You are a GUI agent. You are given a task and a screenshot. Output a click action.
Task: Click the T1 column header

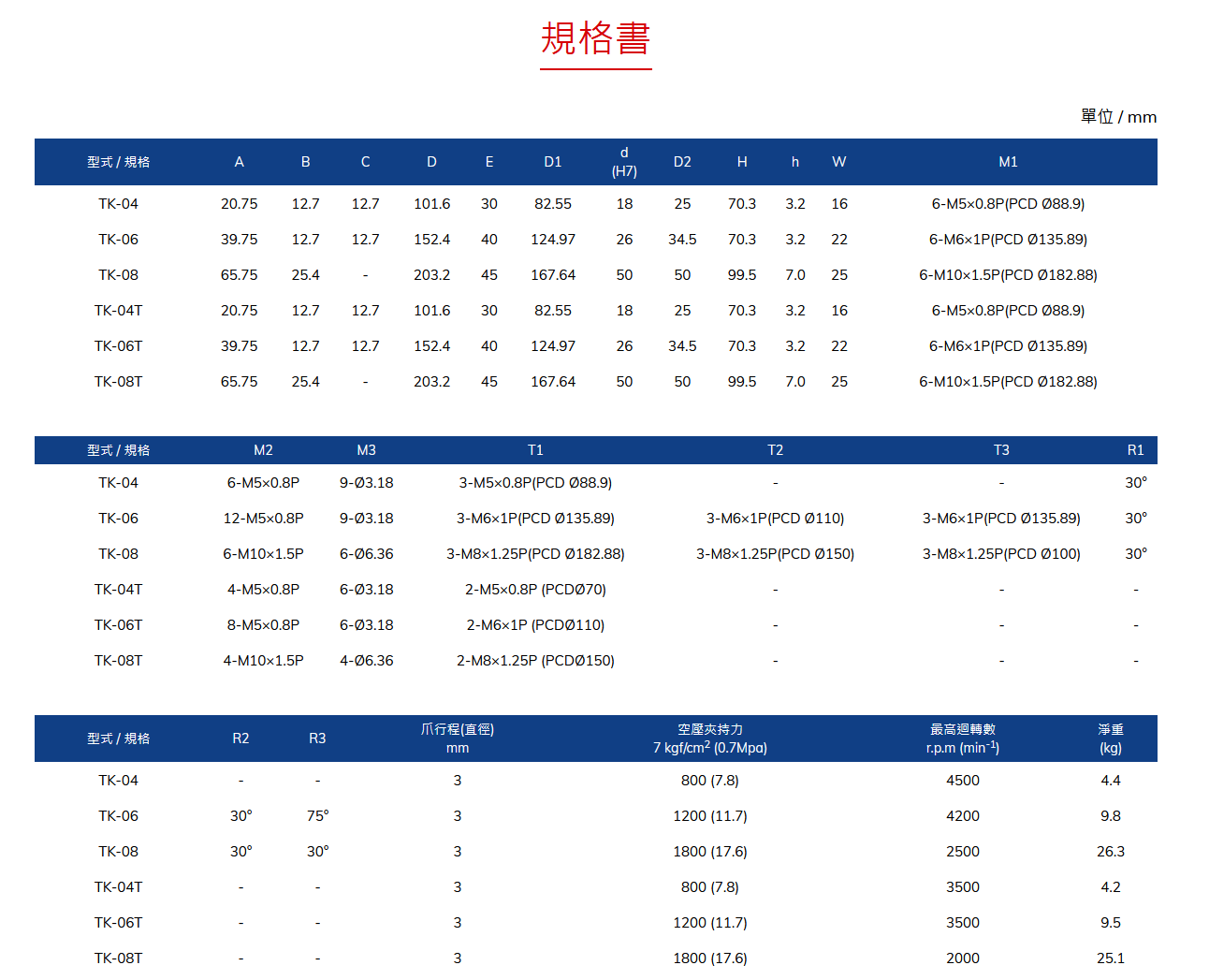point(535,450)
